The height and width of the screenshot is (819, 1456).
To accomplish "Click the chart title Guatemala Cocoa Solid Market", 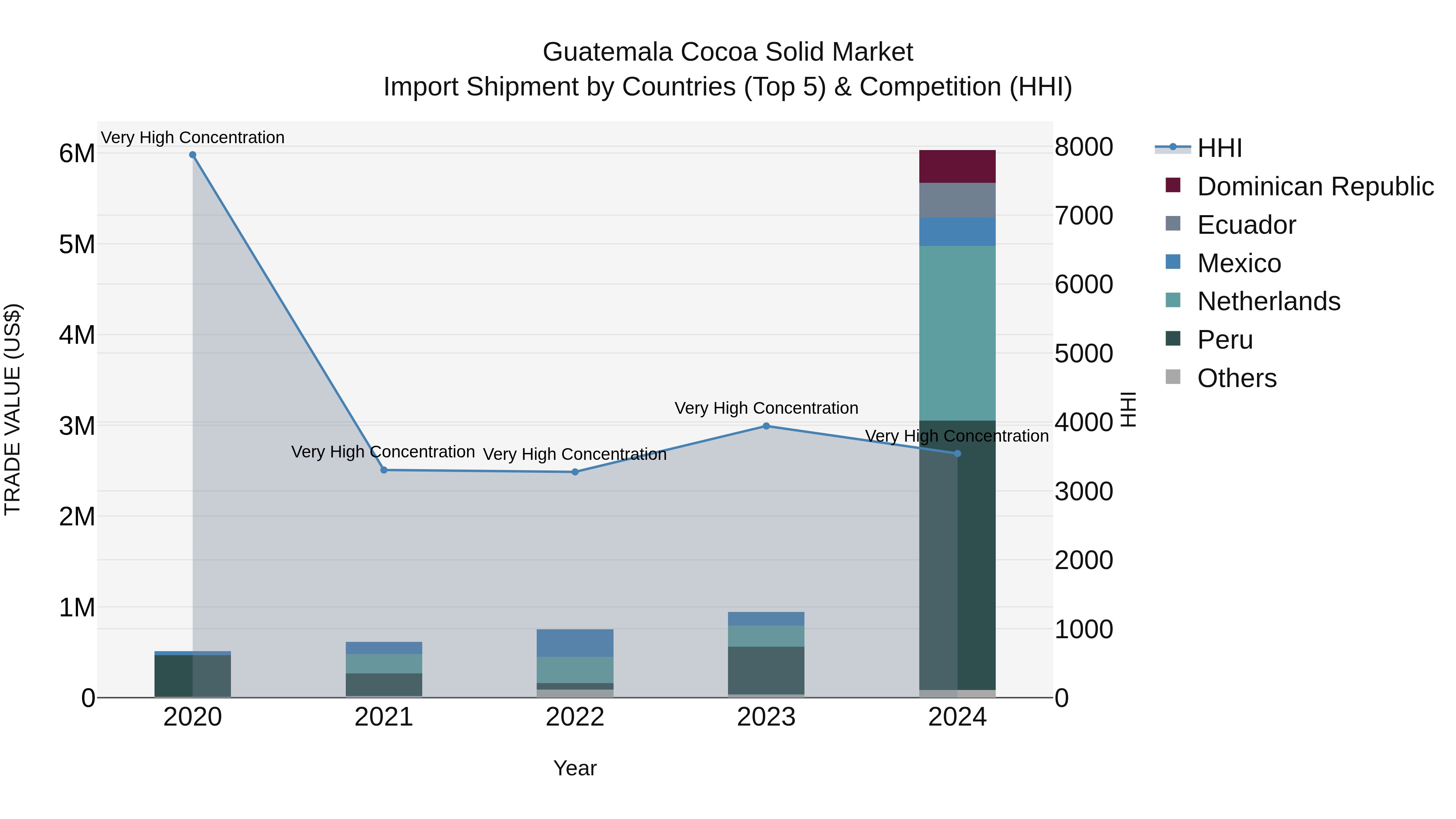I will (728, 52).
